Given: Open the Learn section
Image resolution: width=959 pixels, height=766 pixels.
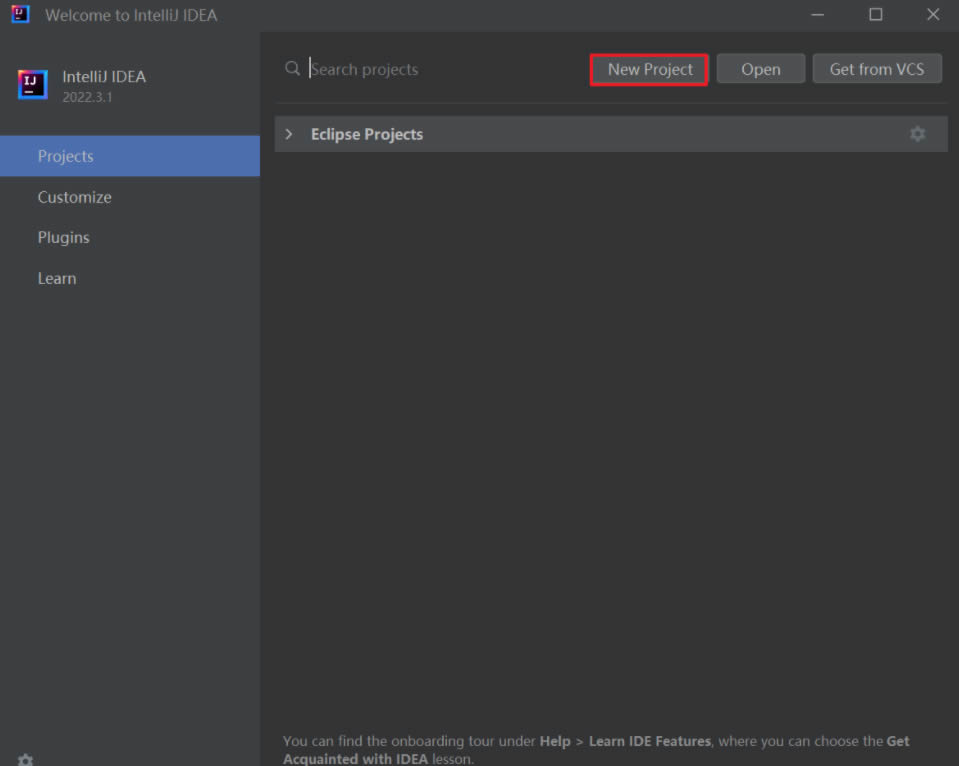Looking at the screenshot, I should 57,278.
